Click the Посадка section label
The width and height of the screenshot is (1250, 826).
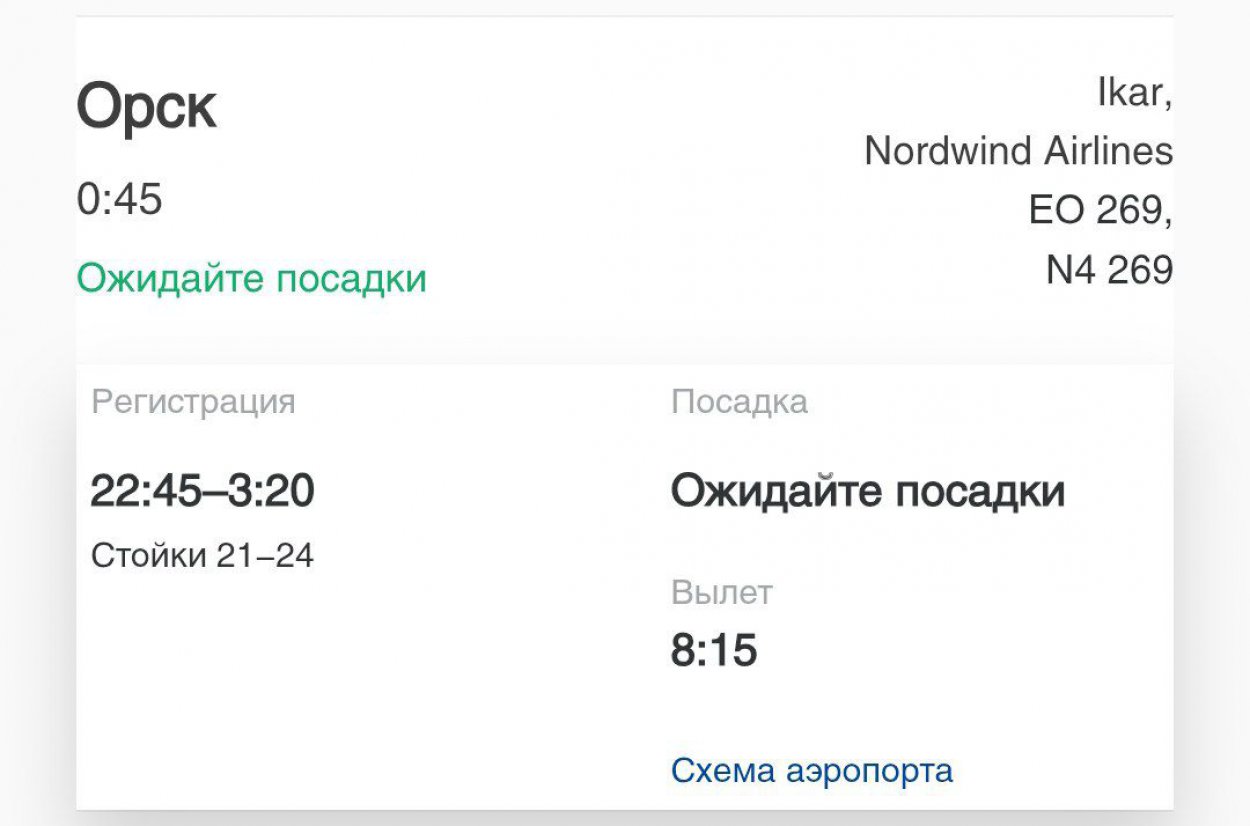click(x=739, y=402)
